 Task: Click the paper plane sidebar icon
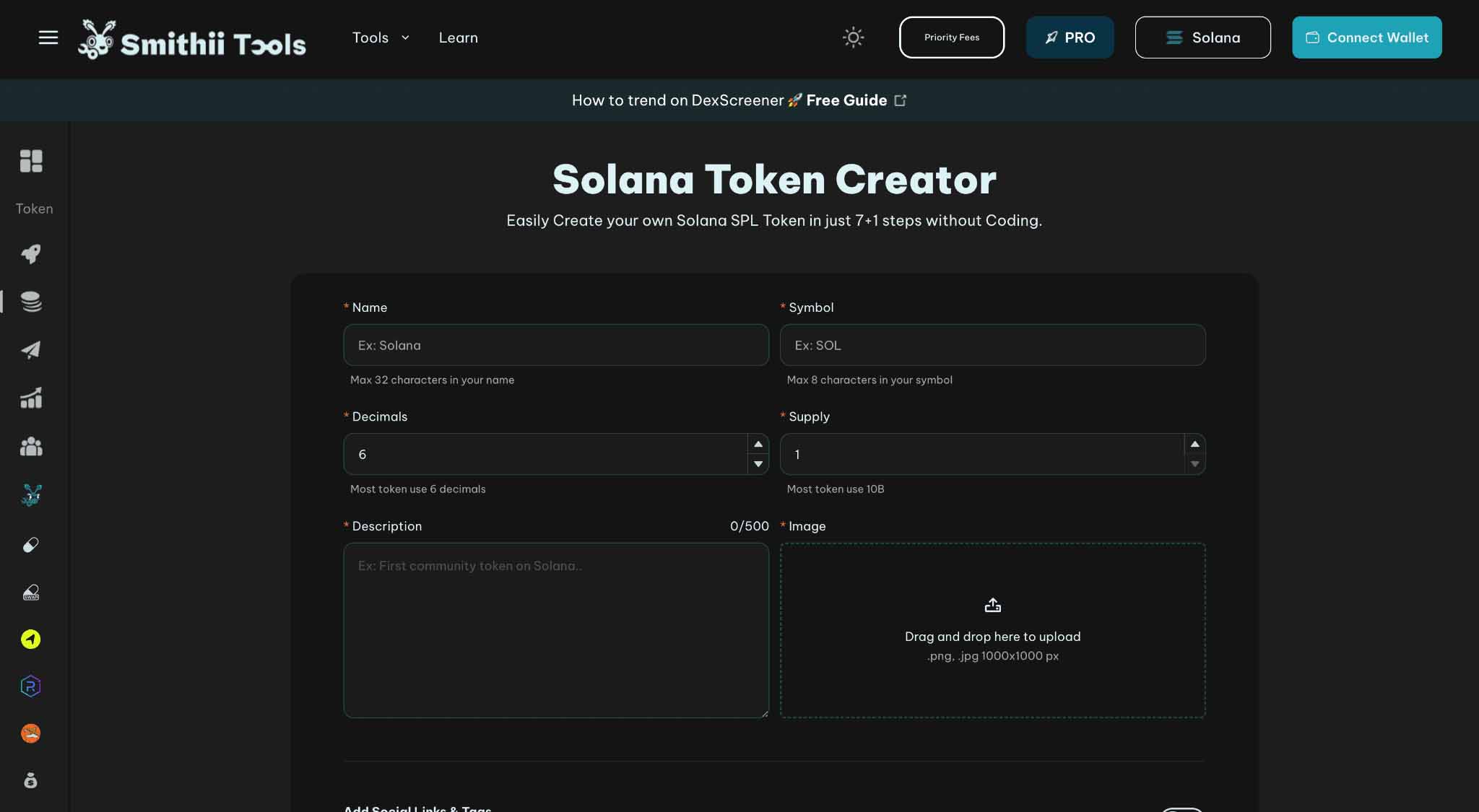(31, 350)
